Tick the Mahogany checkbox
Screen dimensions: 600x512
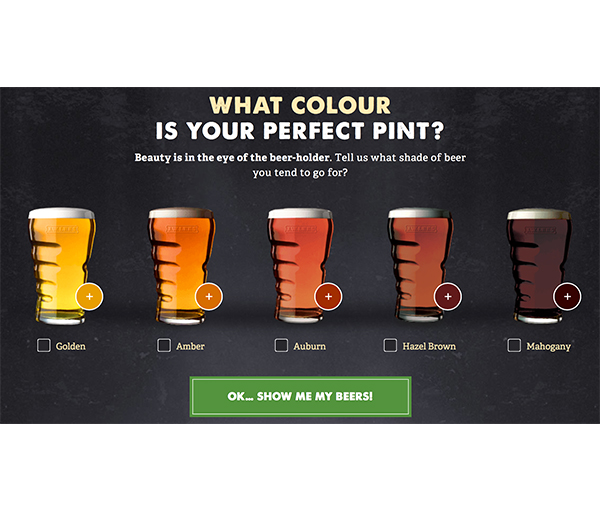point(514,345)
